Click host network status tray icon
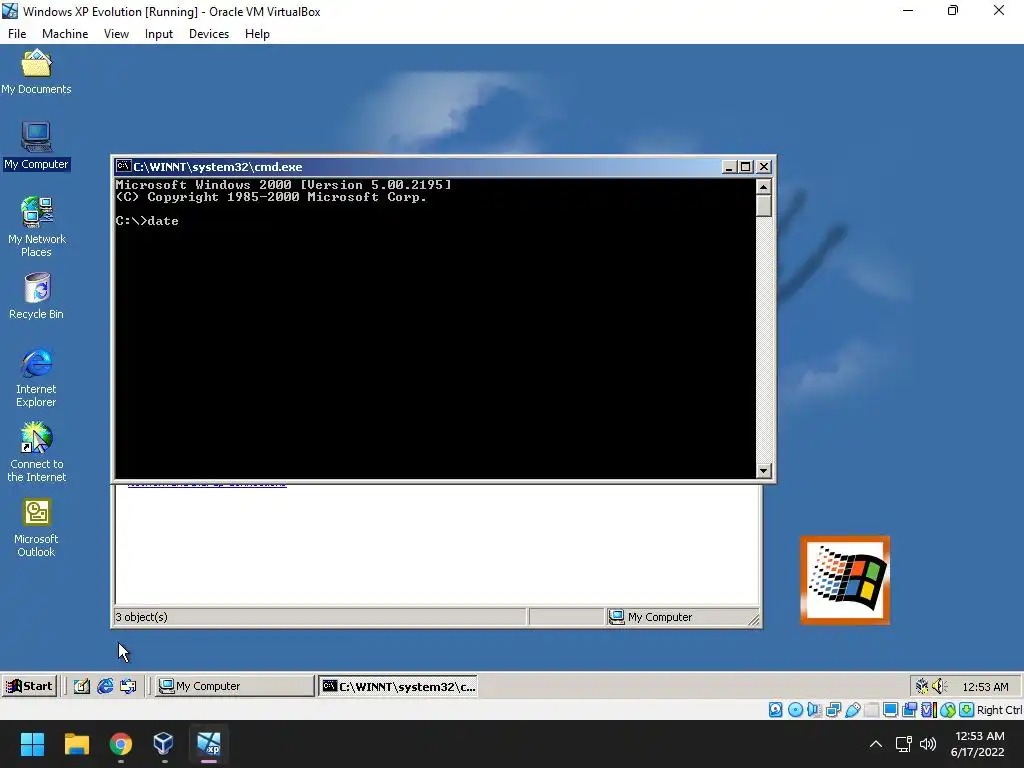The height and width of the screenshot is (768, 1024). click(903, 744)
